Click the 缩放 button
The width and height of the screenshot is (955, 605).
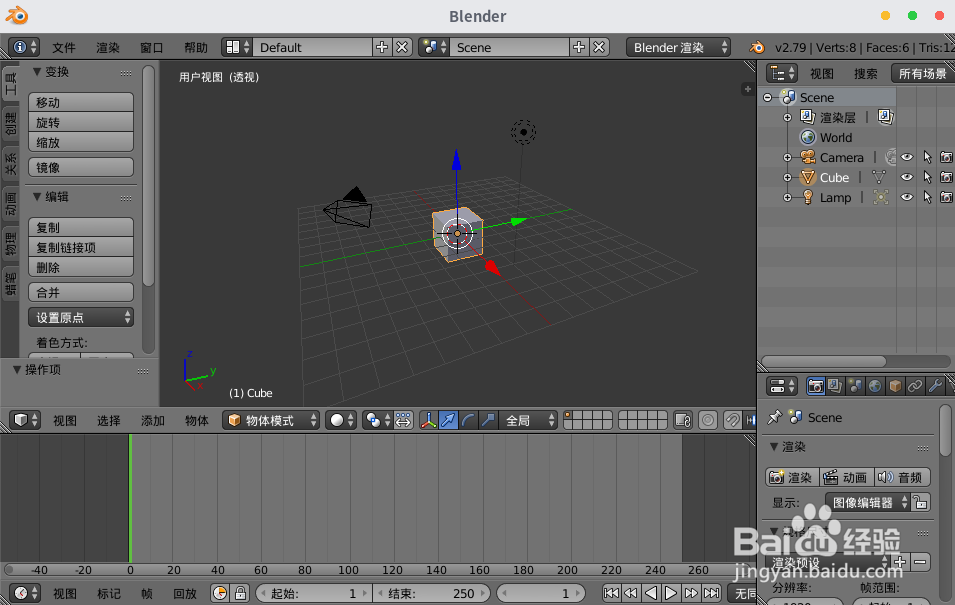[81, 143]
